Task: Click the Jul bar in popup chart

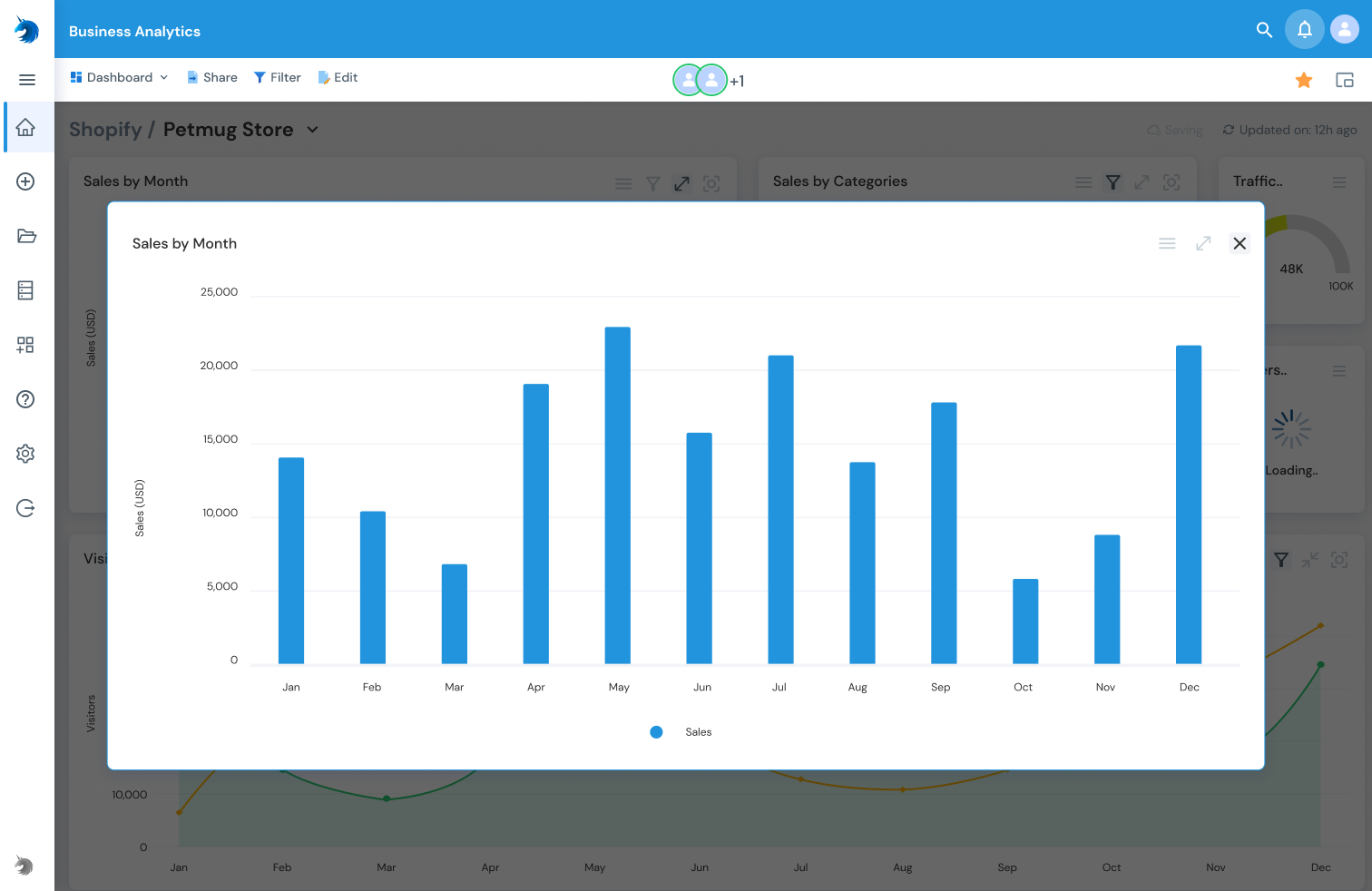Action: coord(780,510)
